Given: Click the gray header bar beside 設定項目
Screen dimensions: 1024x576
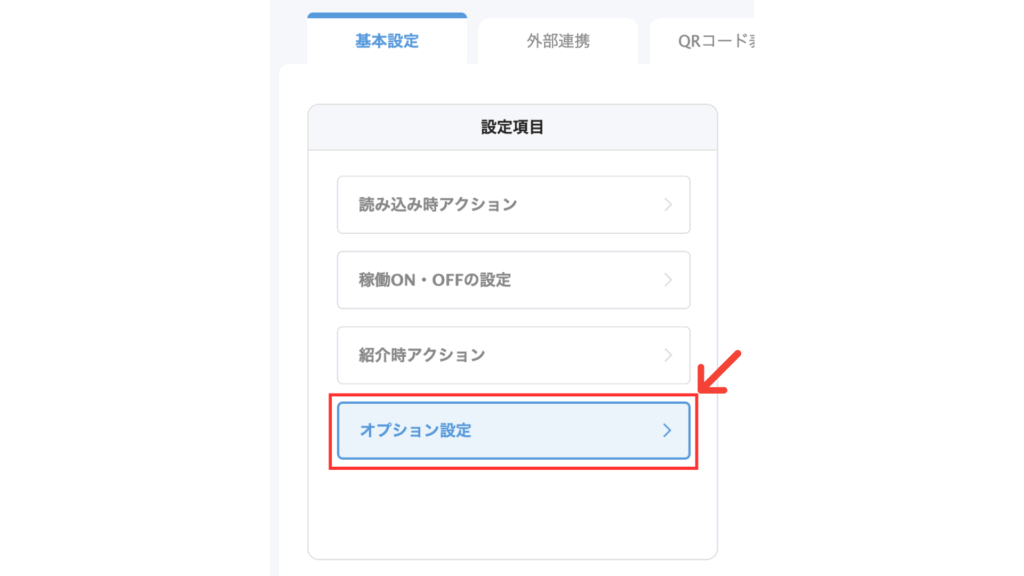Looking at the screenshot, I should coord(380,127).
